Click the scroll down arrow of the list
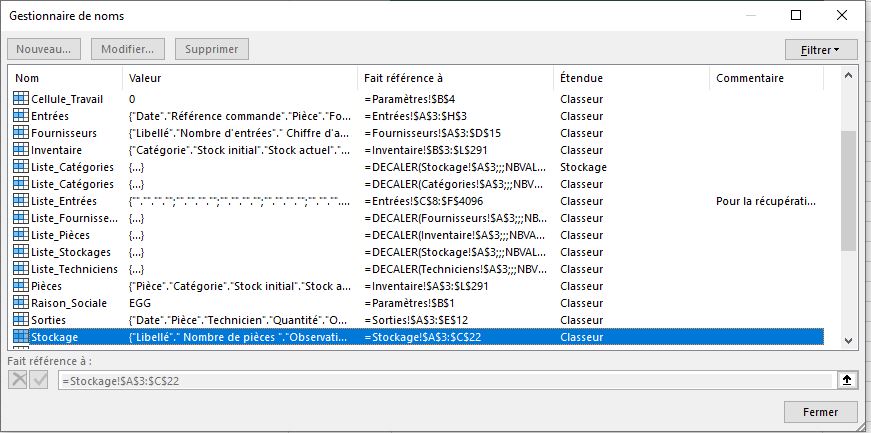Viewport: 871px width, 433px height. [849, 340]
